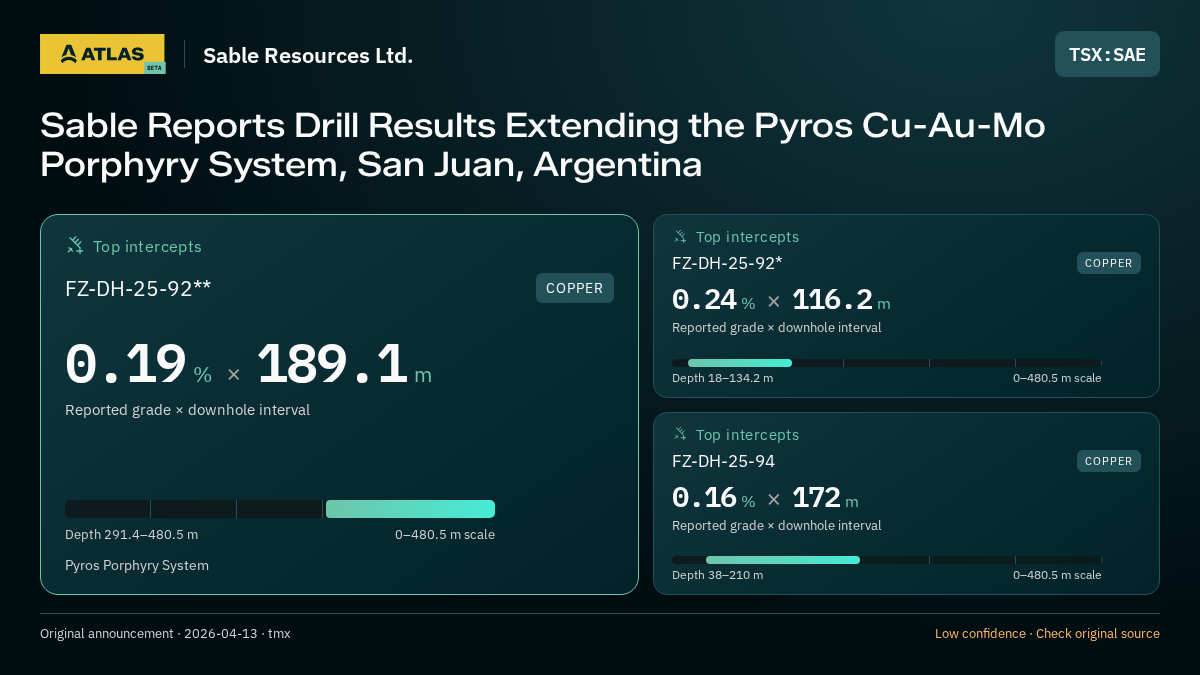Click the 116.2 m interval value
Screen dimensions: 1200x675
point(841,300)
